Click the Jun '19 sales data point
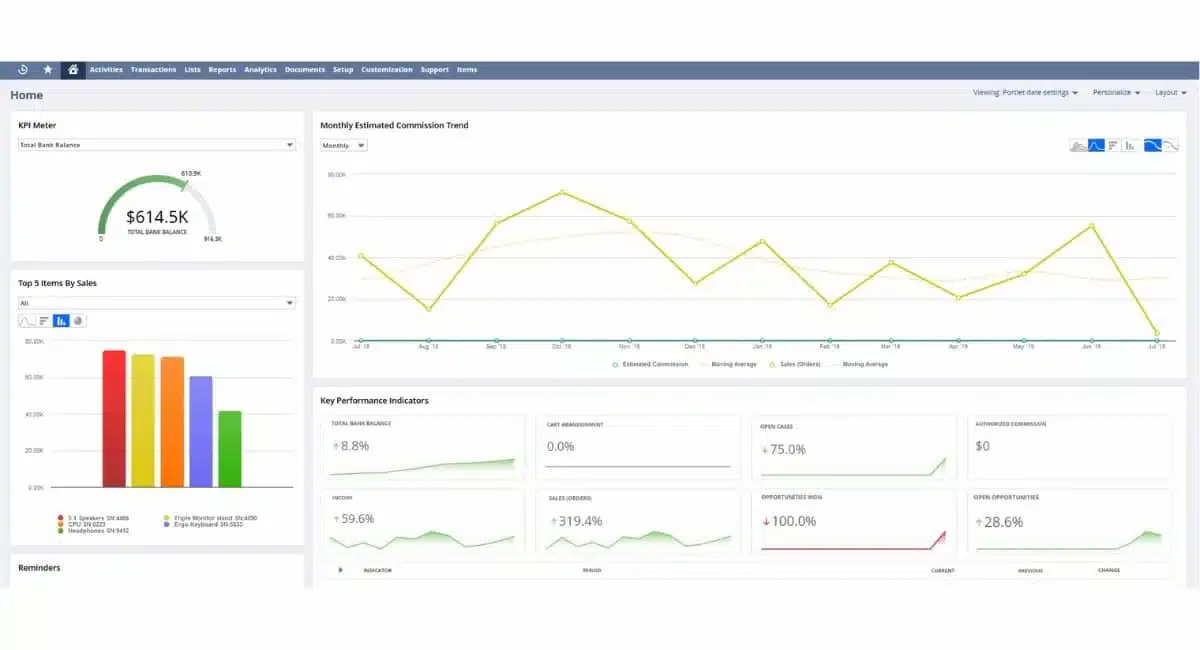This screenshot has height=650, width=1200. tap(1091, 225)
